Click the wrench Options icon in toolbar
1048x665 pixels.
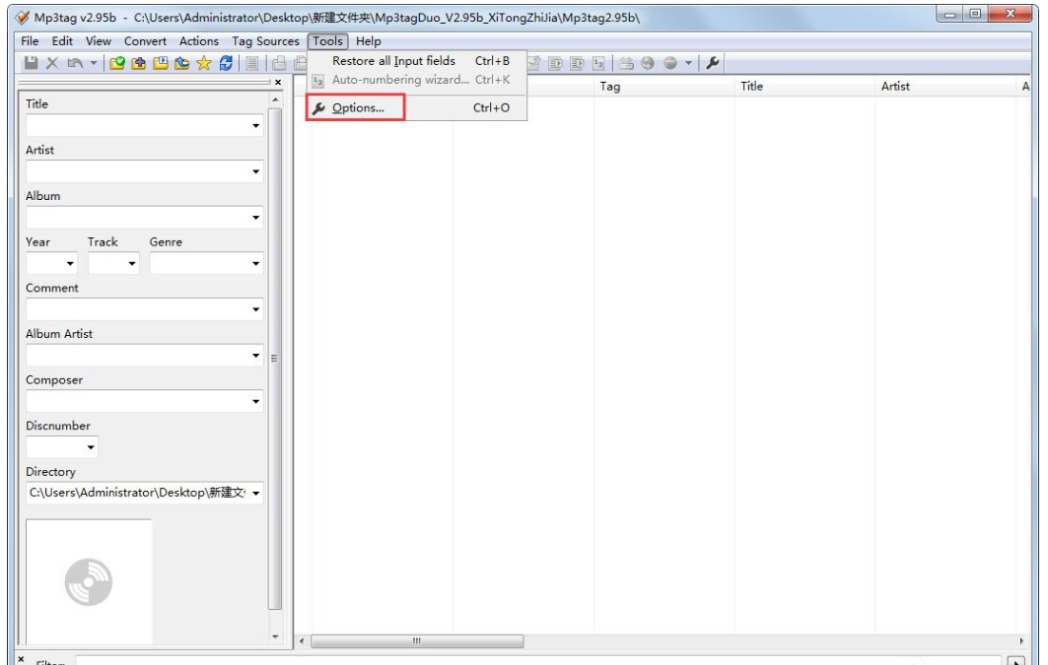[x=712, y=63]
